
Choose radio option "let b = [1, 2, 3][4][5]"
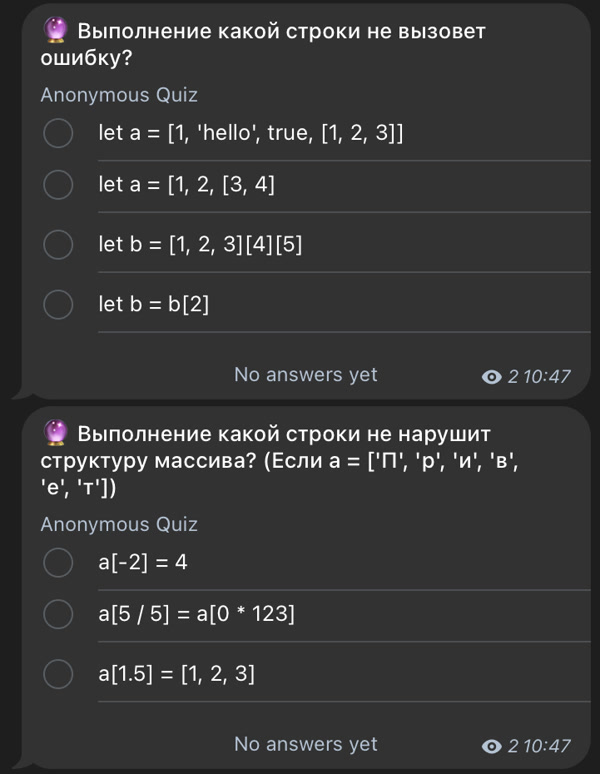point(58,244)
